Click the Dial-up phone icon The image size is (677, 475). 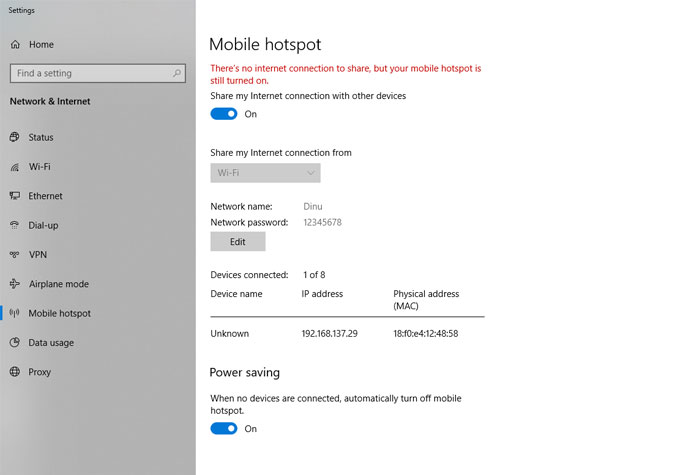click(x=15, y=225)
